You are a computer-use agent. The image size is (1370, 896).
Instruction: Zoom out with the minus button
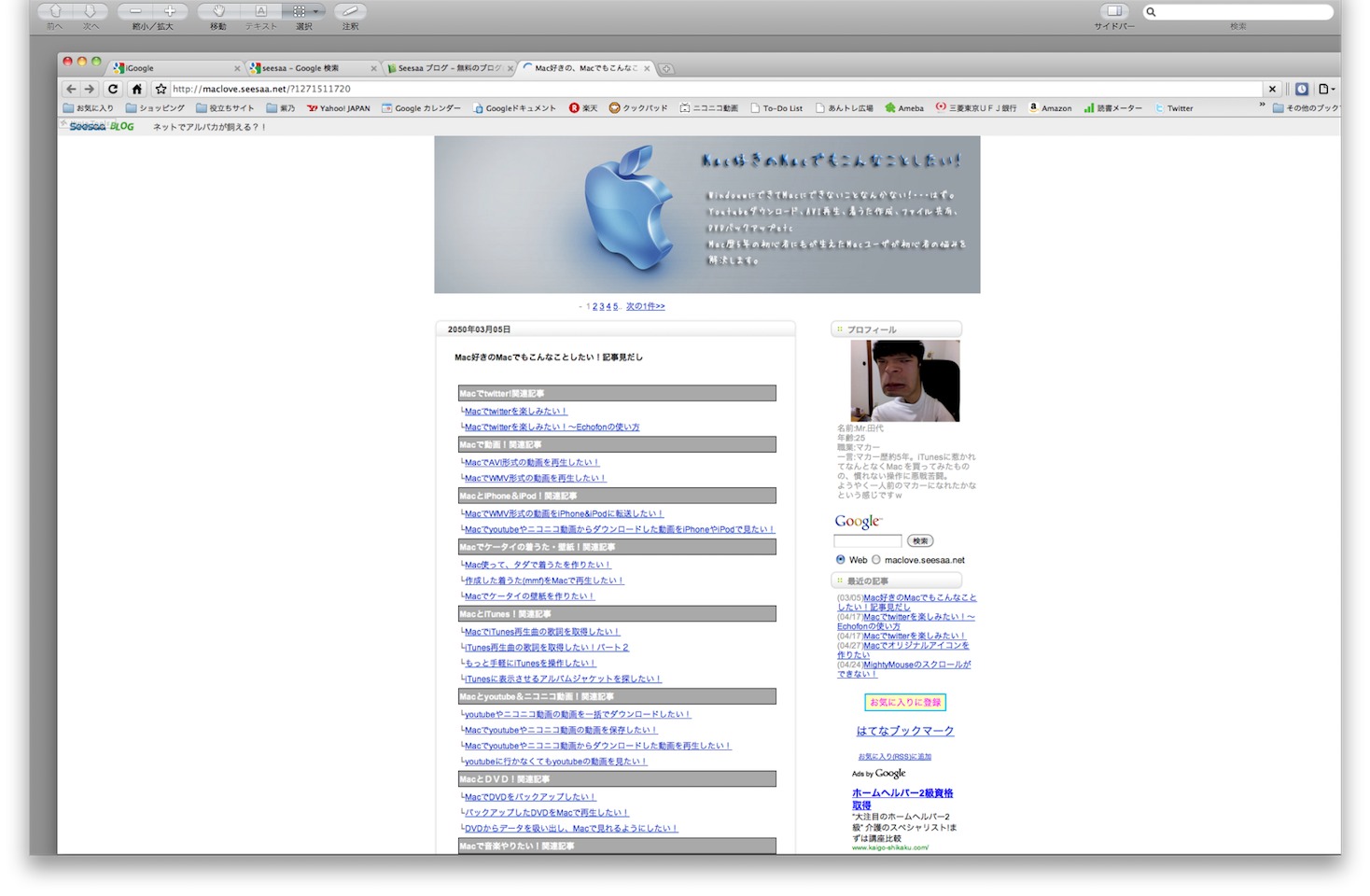(135, 11)
